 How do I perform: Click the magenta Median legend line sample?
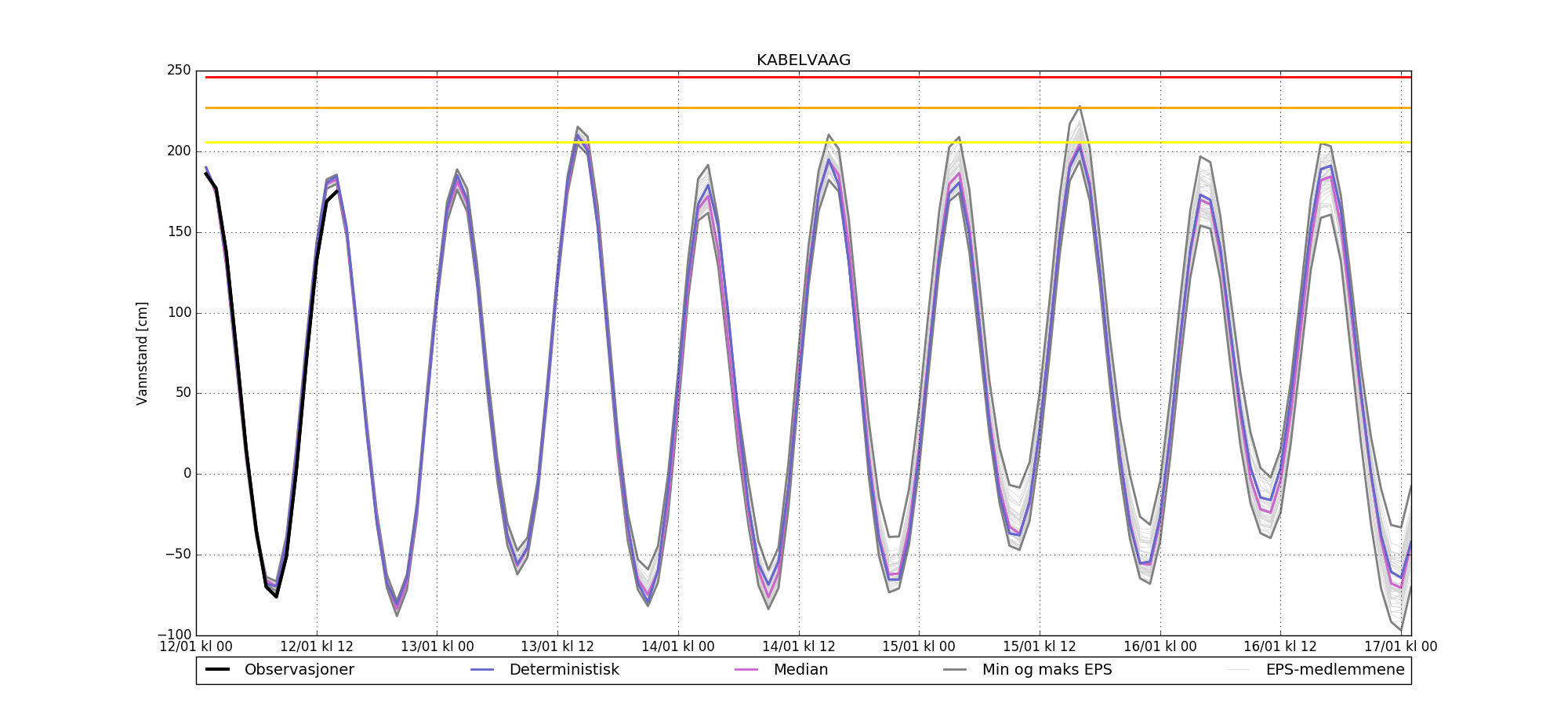tap(746, 670)
